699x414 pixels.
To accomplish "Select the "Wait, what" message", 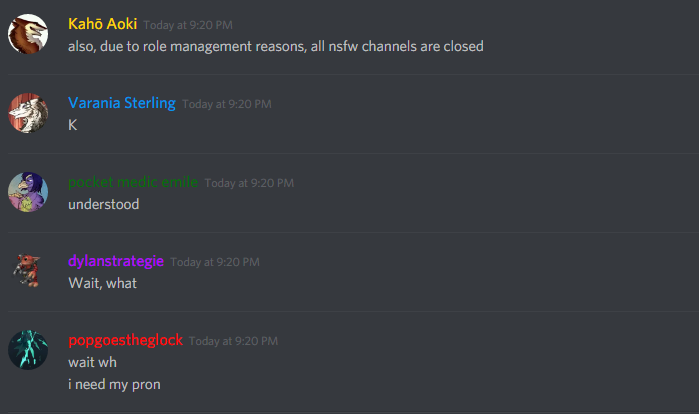I will [x=103, y=283].
